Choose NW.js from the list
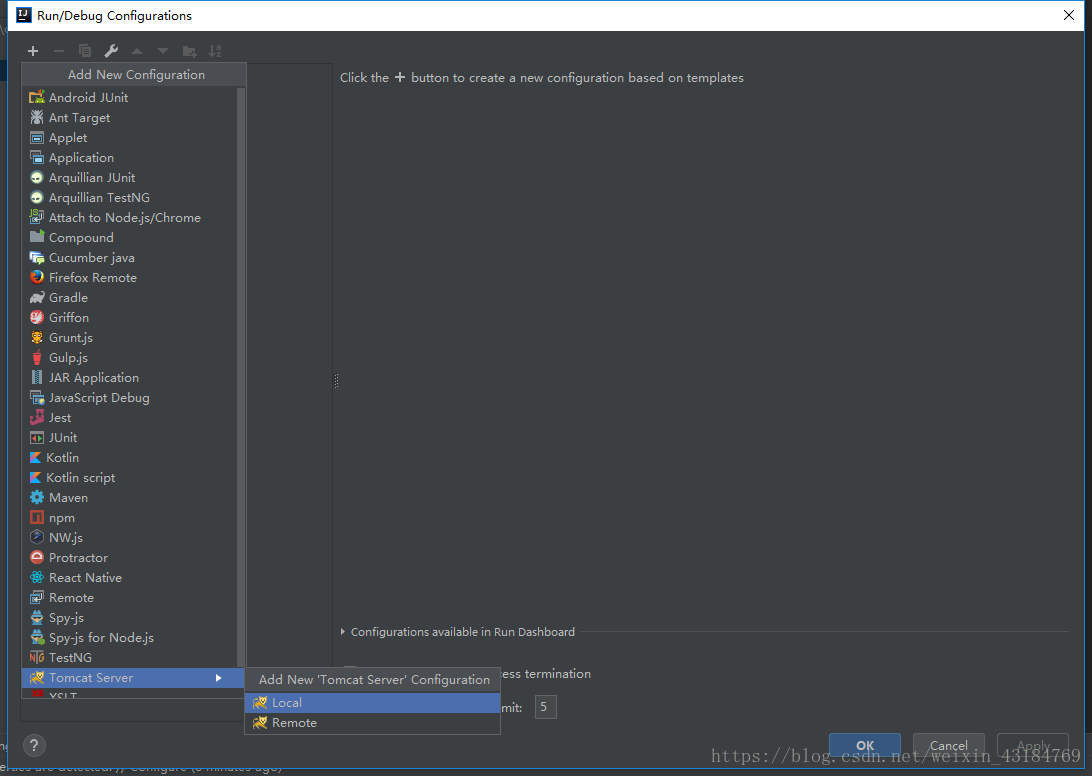 tap(130, 538)
